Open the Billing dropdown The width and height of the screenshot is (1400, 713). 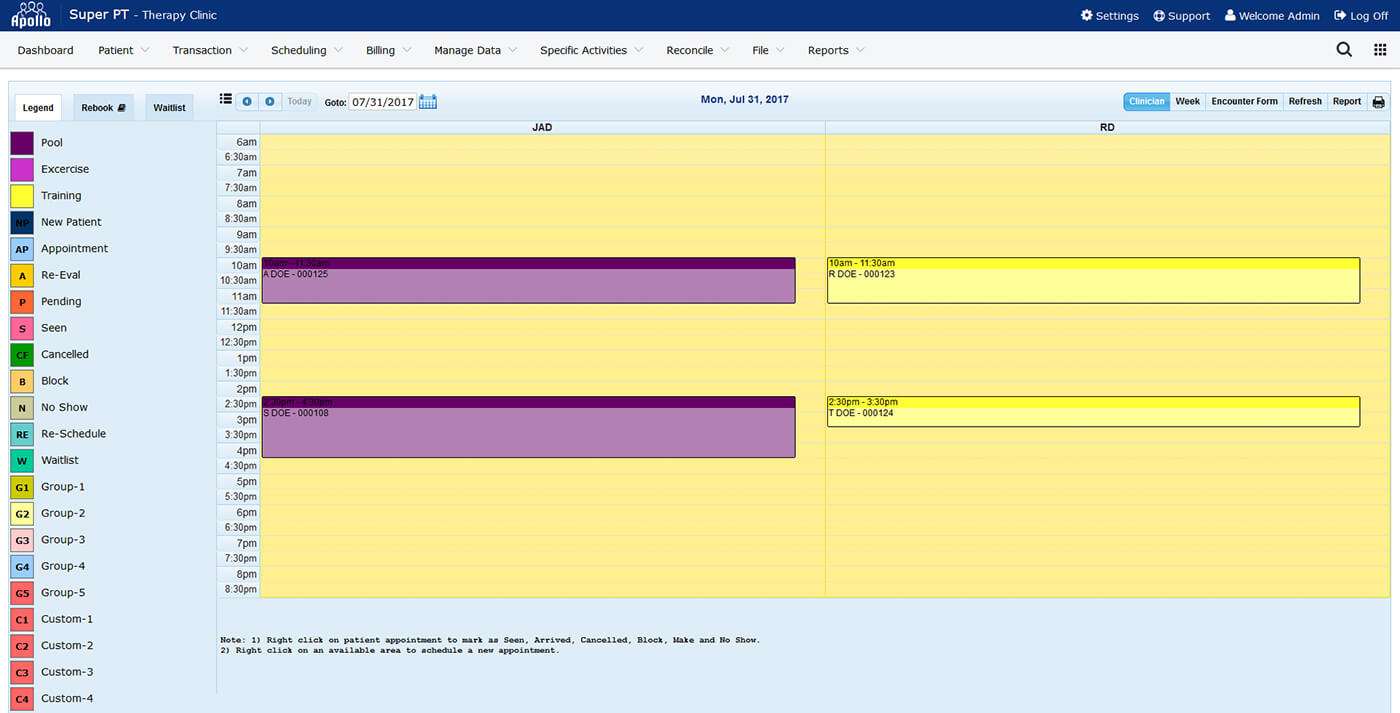coord(388,50)
